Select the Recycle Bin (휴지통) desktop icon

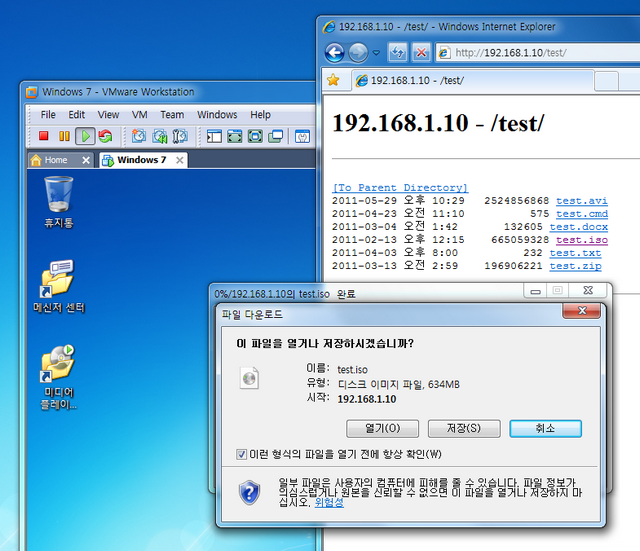tap(59, 202)
